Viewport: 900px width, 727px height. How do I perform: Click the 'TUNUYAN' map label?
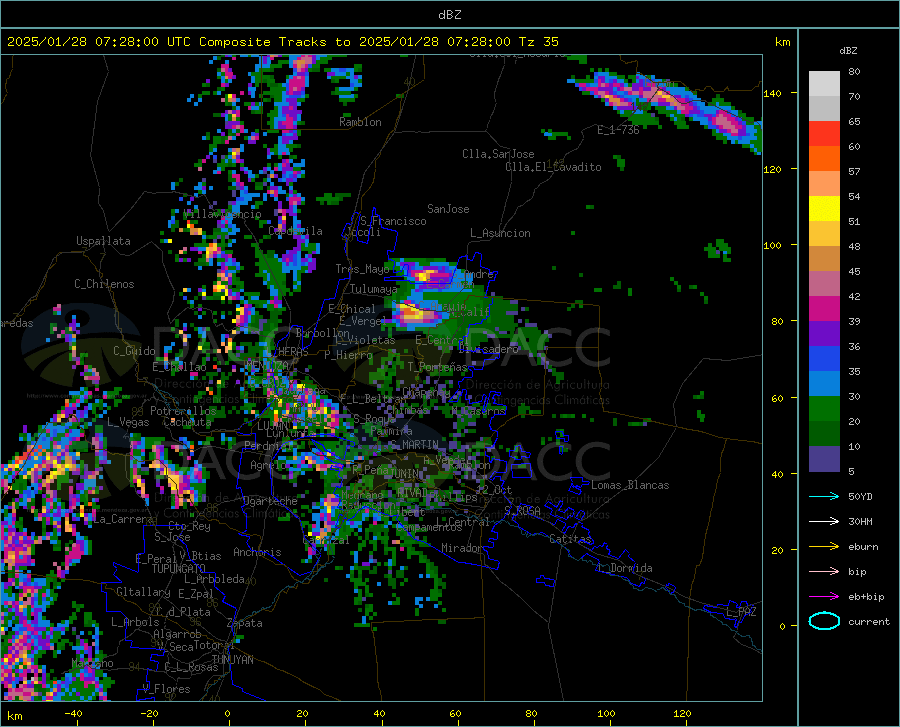[232, 659]
